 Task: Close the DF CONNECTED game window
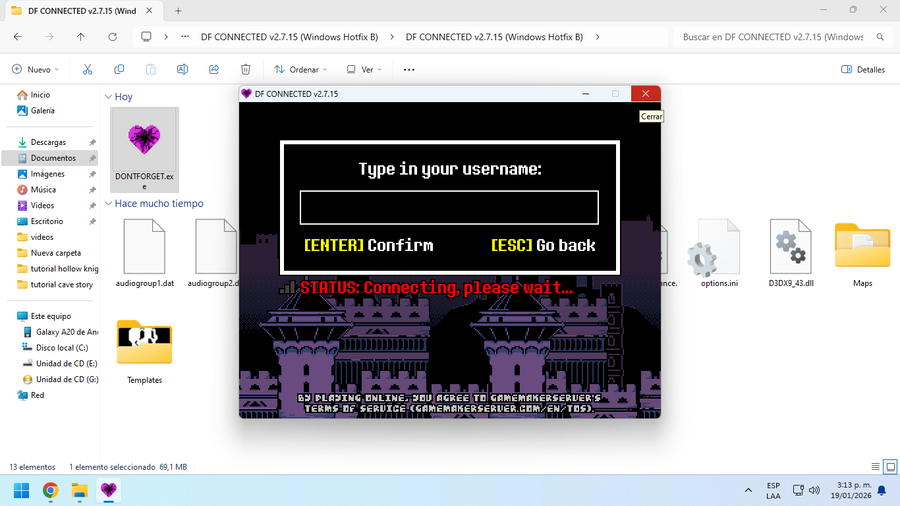coord(645,94)
